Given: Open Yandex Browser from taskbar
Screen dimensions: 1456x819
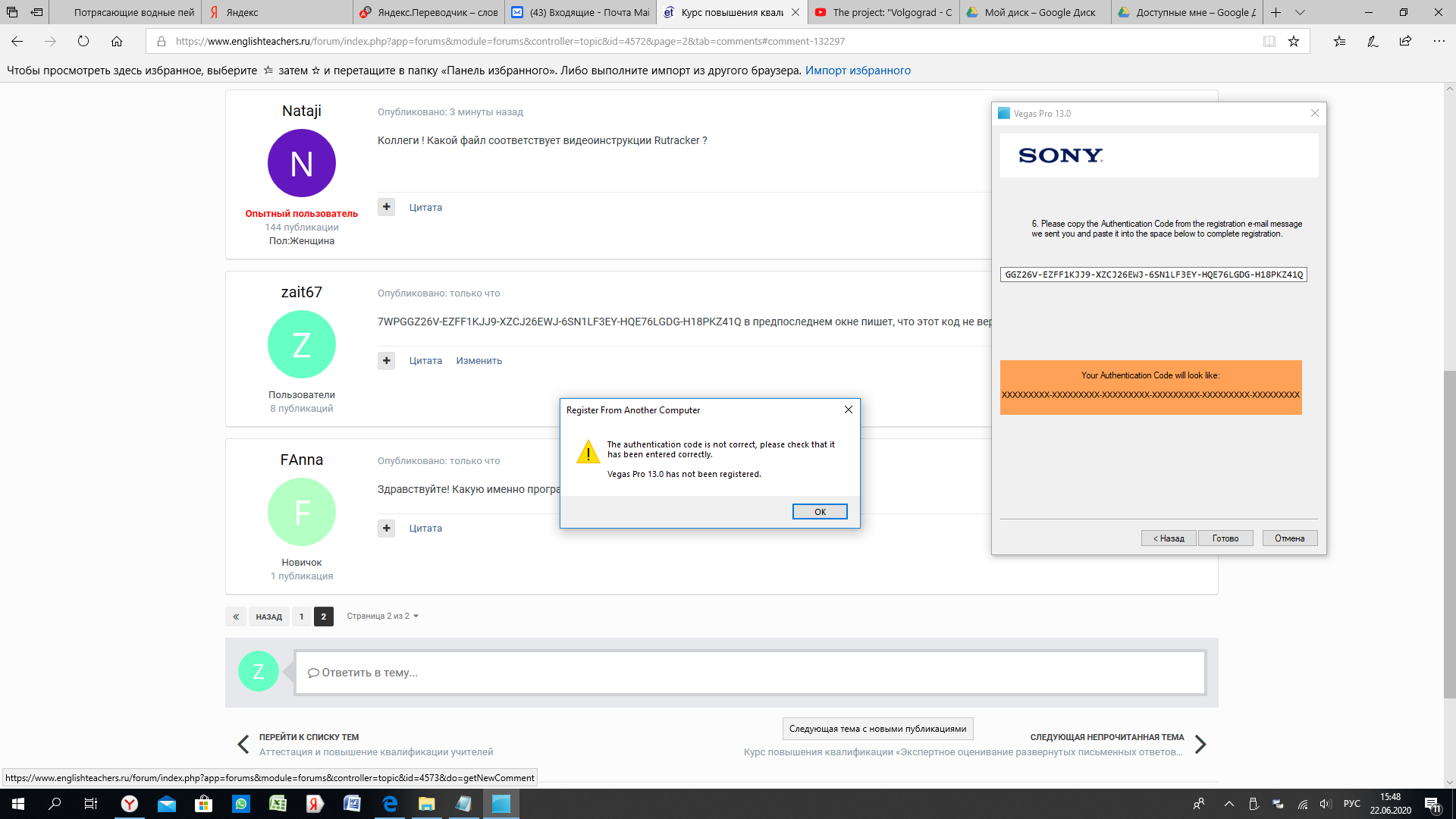Looking at the screenshot, I should pos(130,804).
